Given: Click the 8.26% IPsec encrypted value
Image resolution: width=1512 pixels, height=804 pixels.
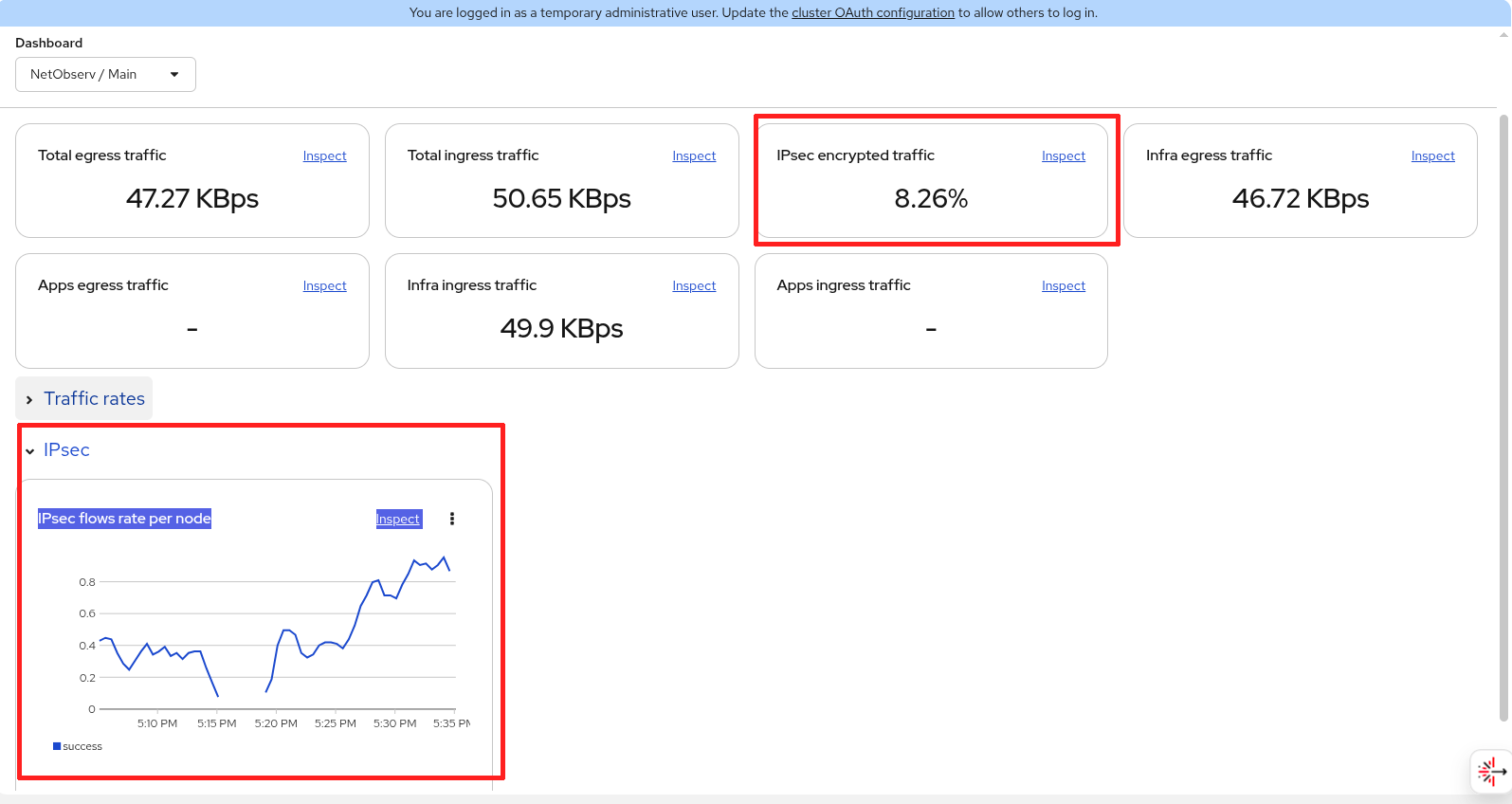Looking at the screenshot, I should coord(931,199).
